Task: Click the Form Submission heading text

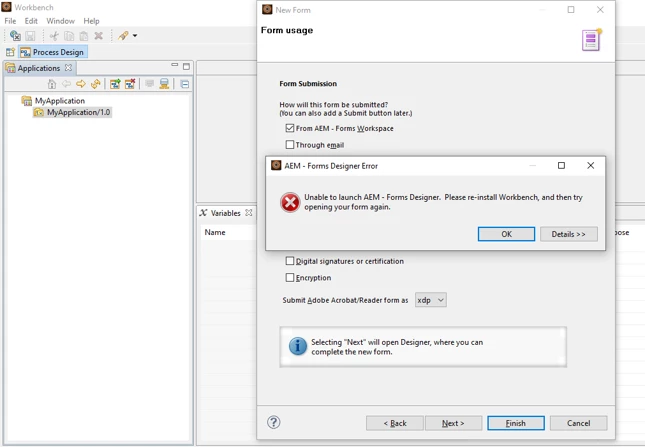Action: pos(308,83)
